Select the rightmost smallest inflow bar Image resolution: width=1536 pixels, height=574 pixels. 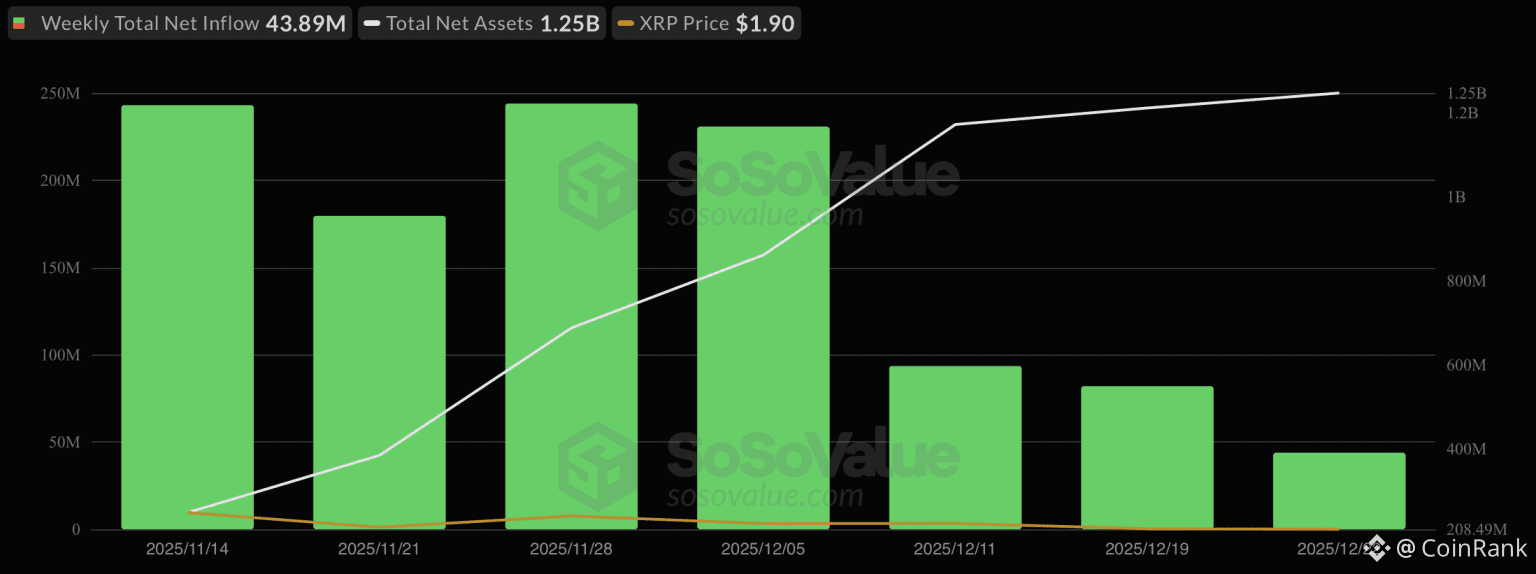coord(1340,491)
